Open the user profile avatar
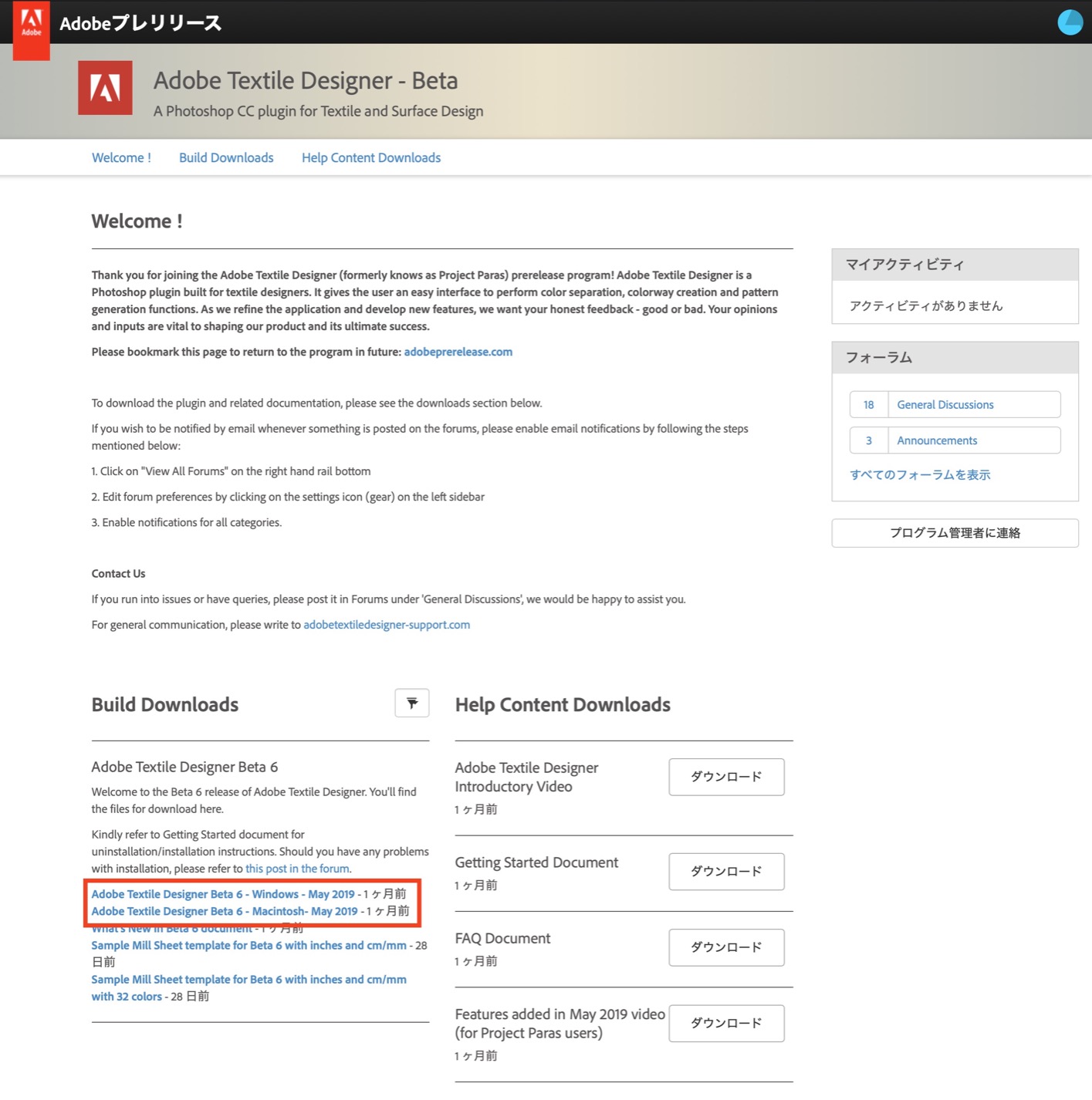1092x1100 pixels. (x=1070, y=22)
